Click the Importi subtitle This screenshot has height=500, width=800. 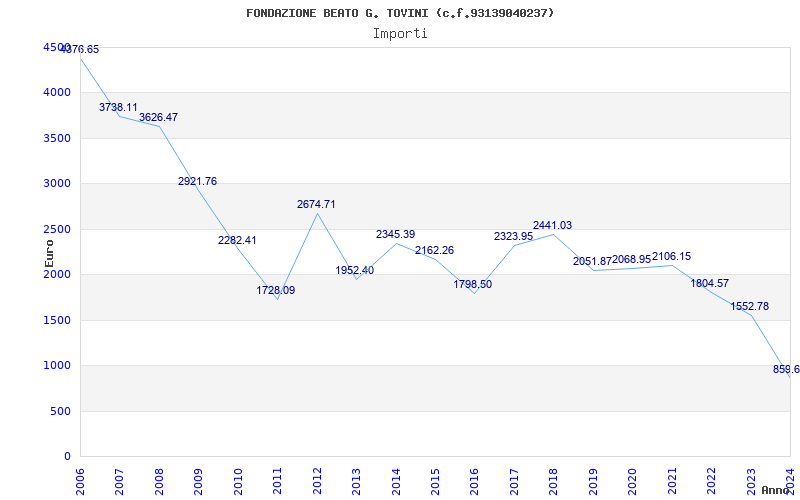pos(400,34)
